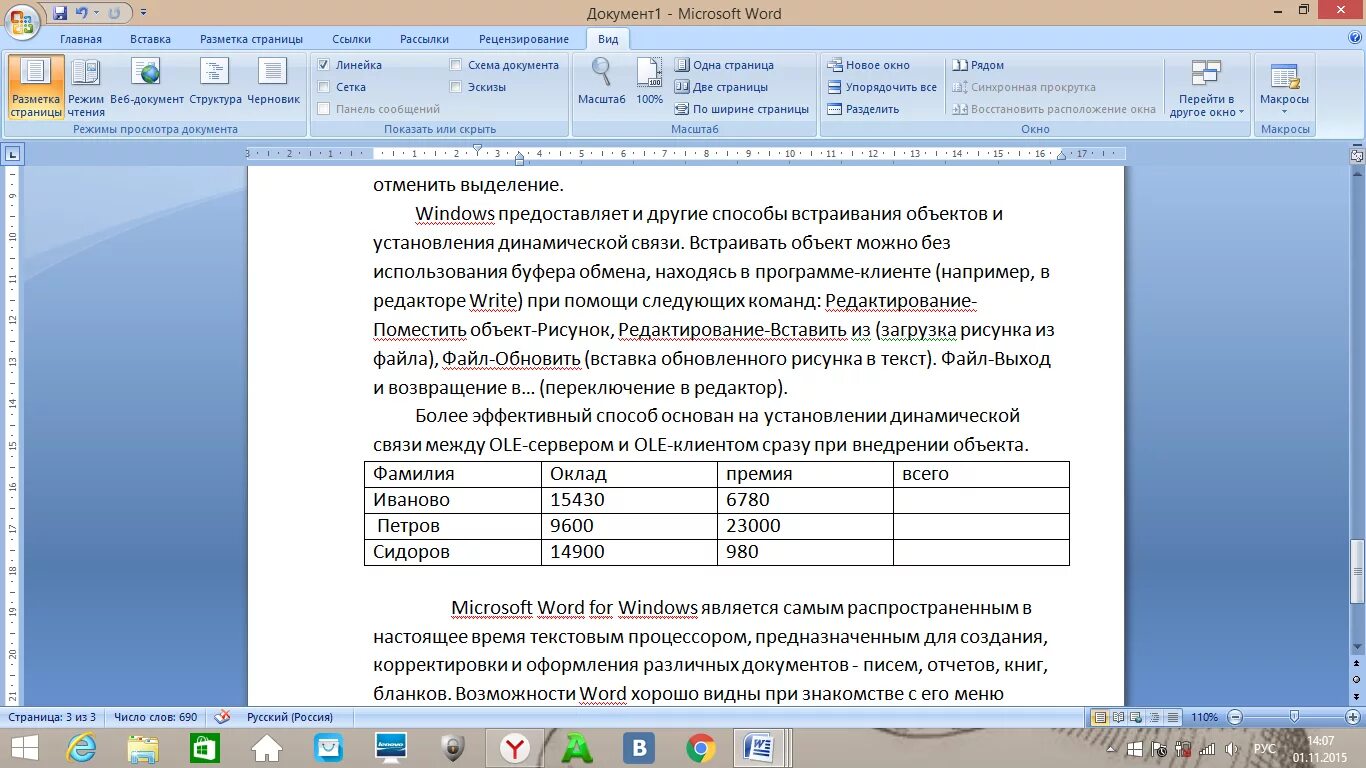Screen dimensions: 1366x768
Task: Enable the Схема документа checkbox
Action: click(x=456, y=65)
